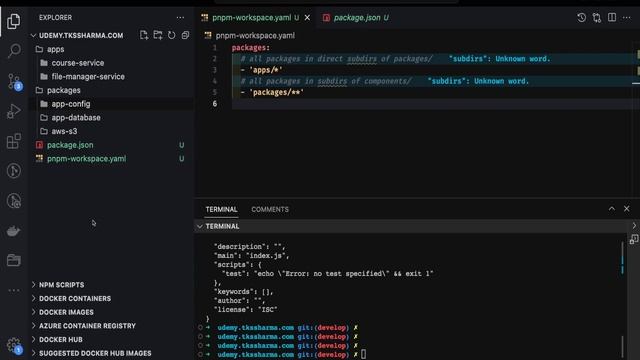Expand the AZURE CONTAINER REGISTRY section
This screenshot has height=360, width=640.
[87, 326]
